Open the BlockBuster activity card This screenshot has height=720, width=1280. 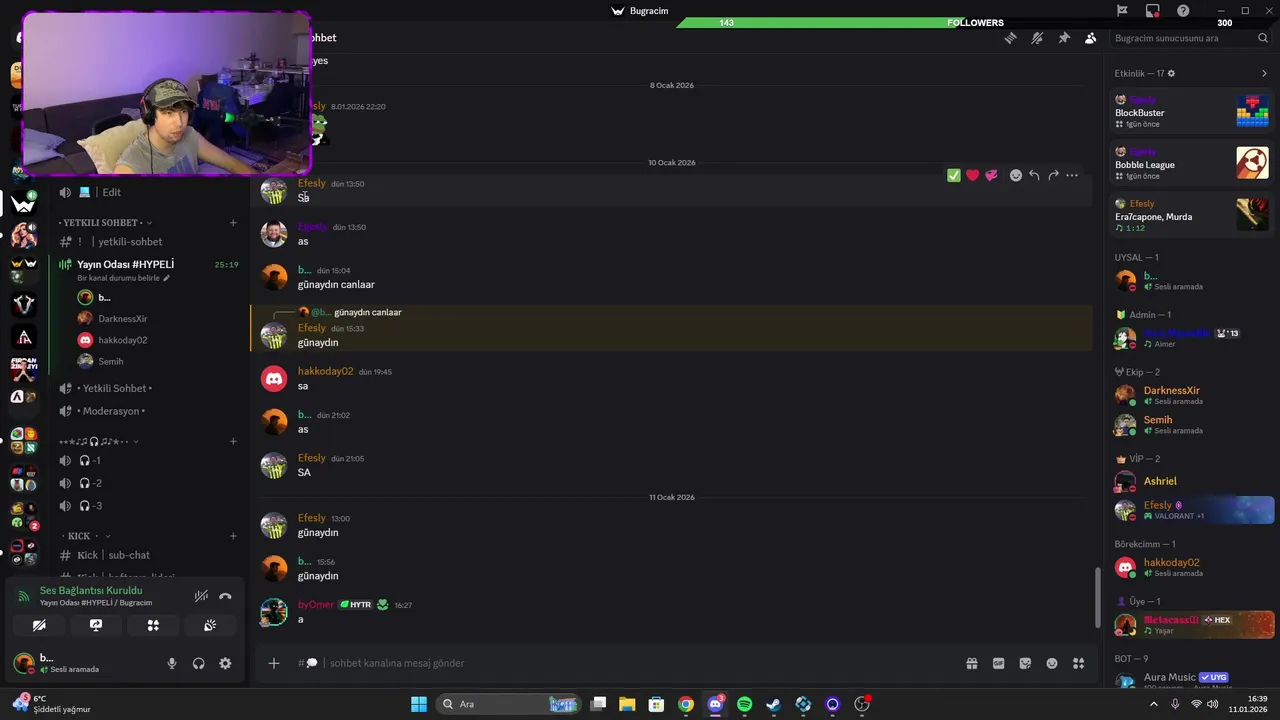click(x=1192, y=112)
